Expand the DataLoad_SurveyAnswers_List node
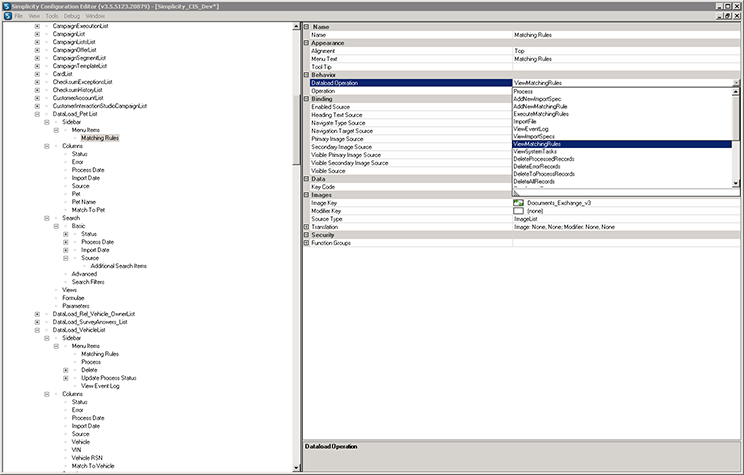Screen dimensions: 744x475 point(37,322)
